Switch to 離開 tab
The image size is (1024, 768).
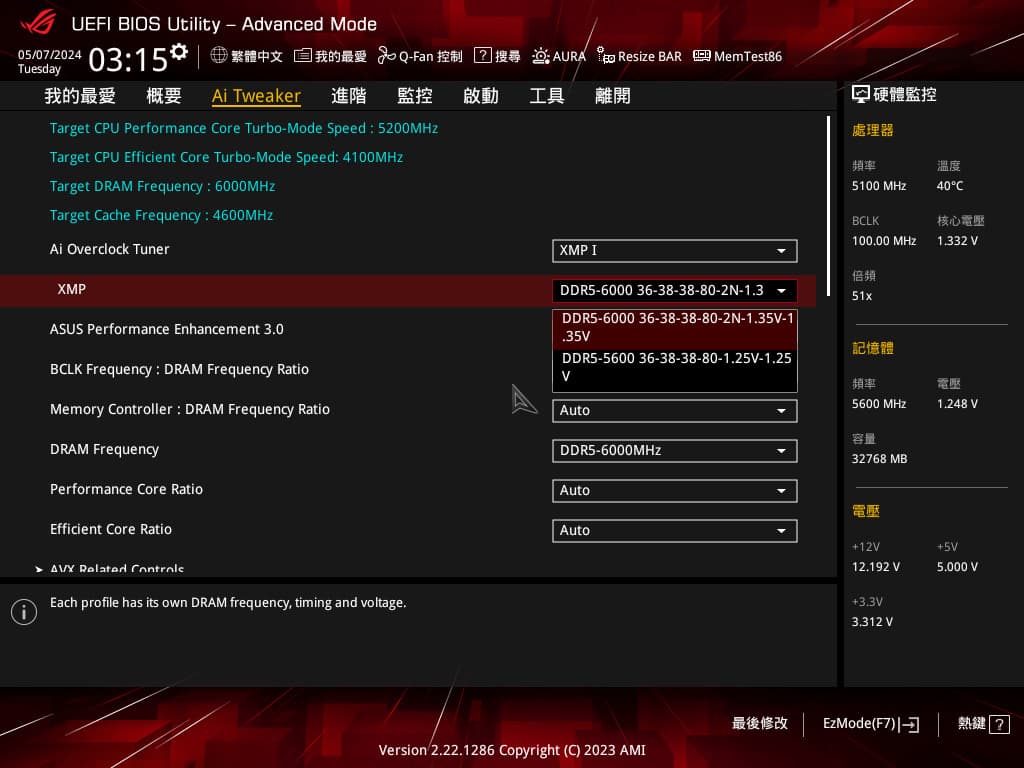(x=613, y=96)
